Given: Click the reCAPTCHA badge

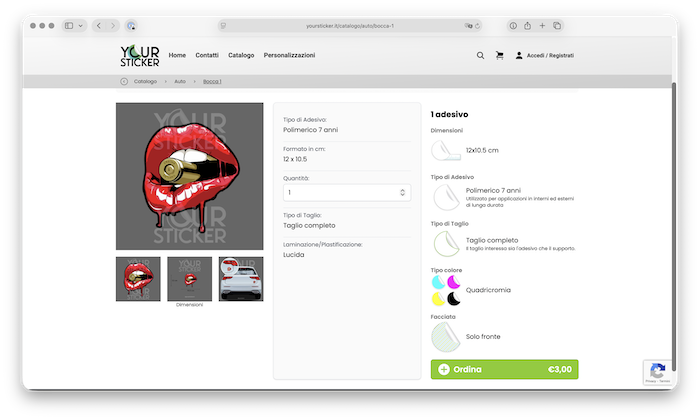Looking at the screenshot, I should coord(656,372).
